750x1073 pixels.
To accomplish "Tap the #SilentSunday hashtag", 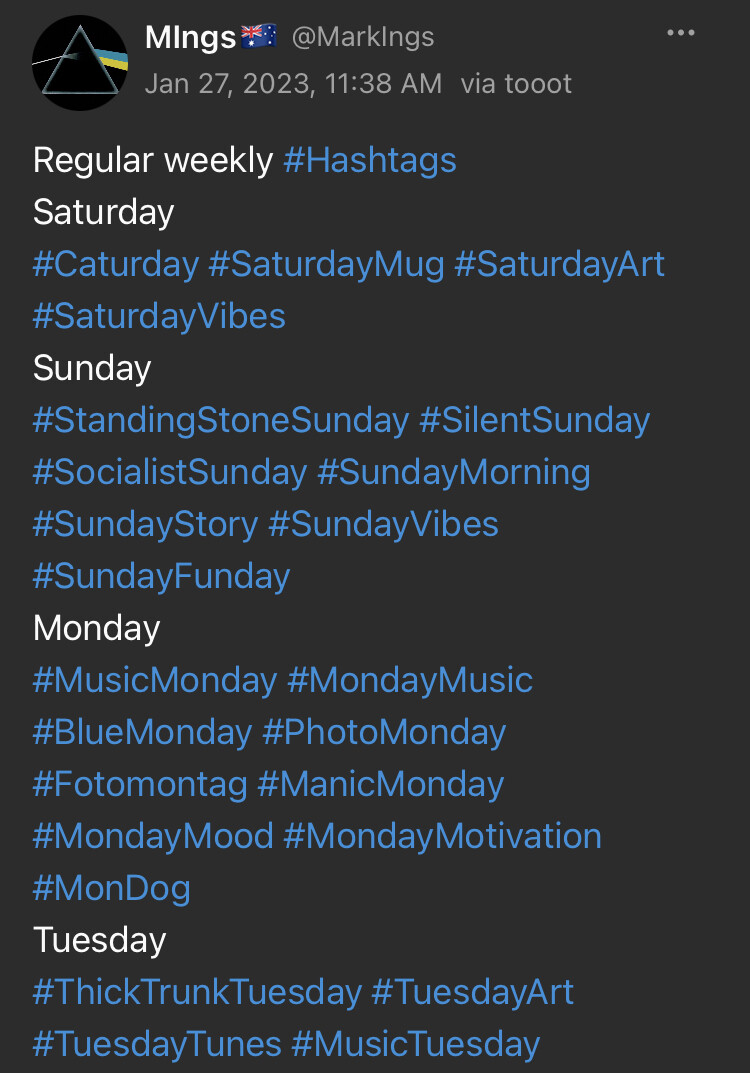I will click(534, 420).
